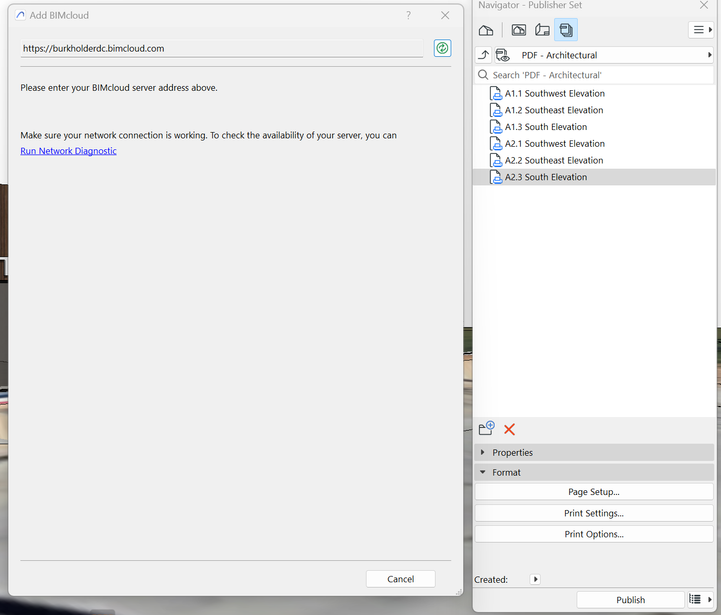Click the arrow next to Created label
Image resolution: width=721 pixels, height=615 pixels.
535,579
